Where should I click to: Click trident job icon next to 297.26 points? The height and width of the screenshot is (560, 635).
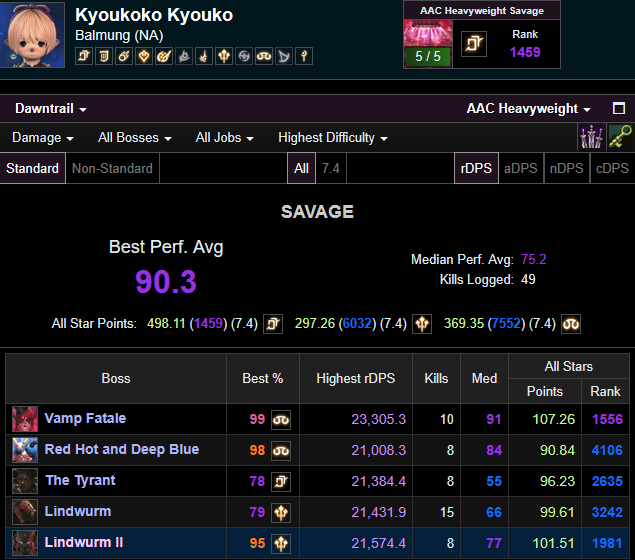coord(422,324)
